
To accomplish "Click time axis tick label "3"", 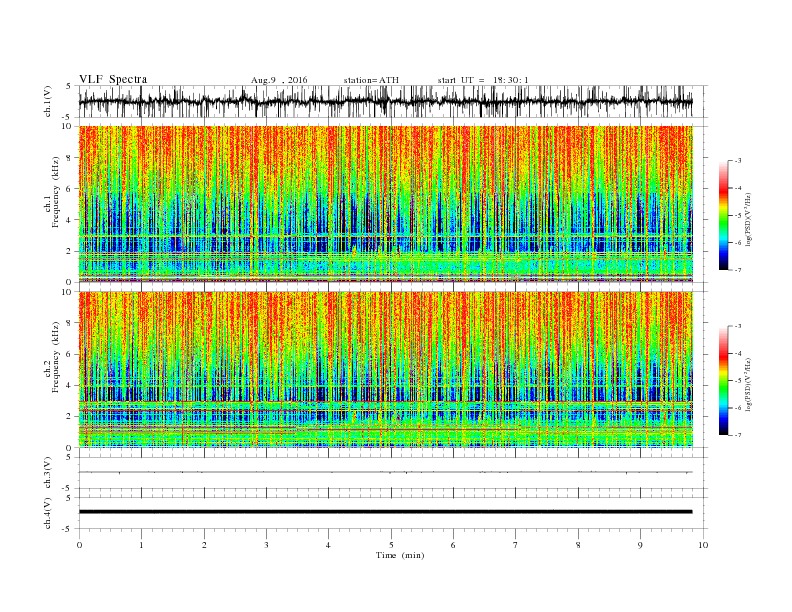I will click(266, 545).
